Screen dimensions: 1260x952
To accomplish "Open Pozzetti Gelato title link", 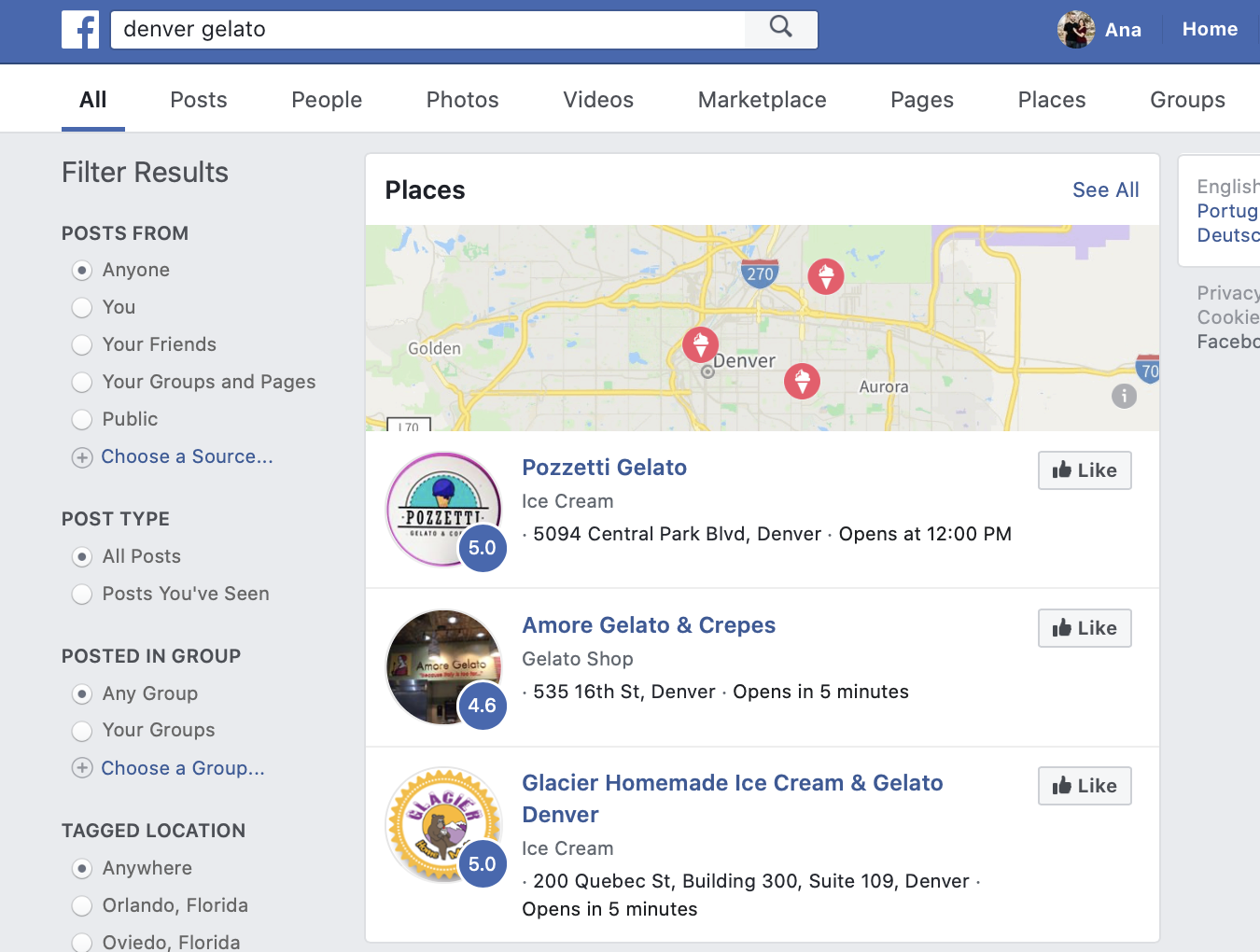I will 605,468.
